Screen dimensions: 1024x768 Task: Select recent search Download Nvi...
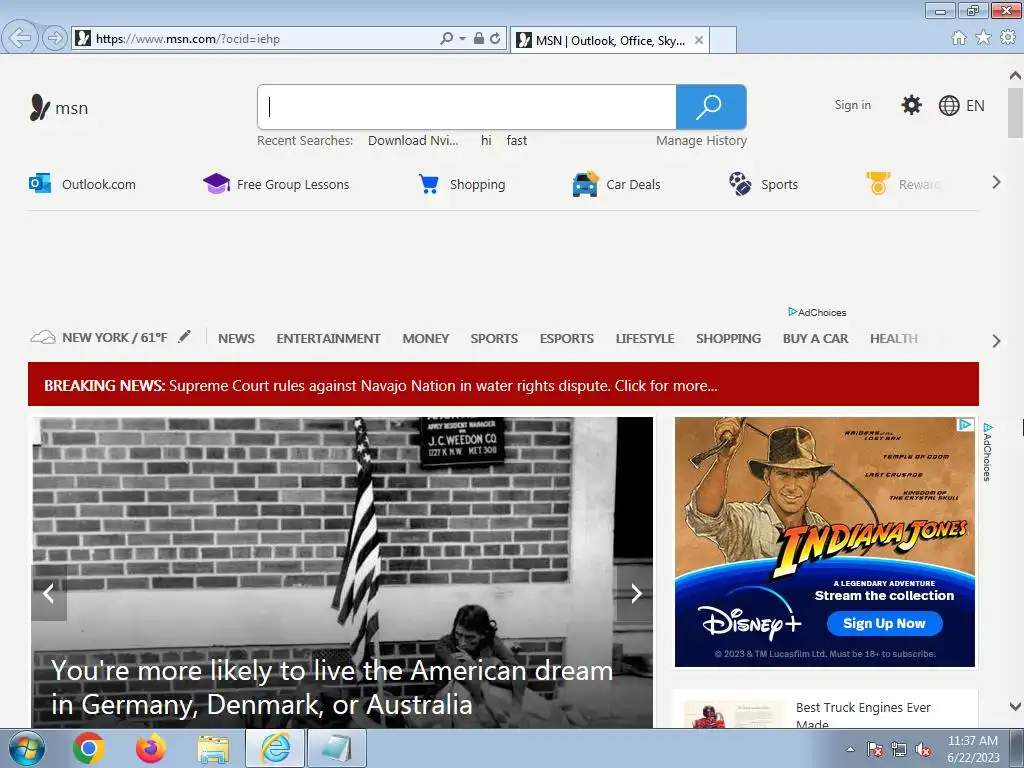[413, 140]
